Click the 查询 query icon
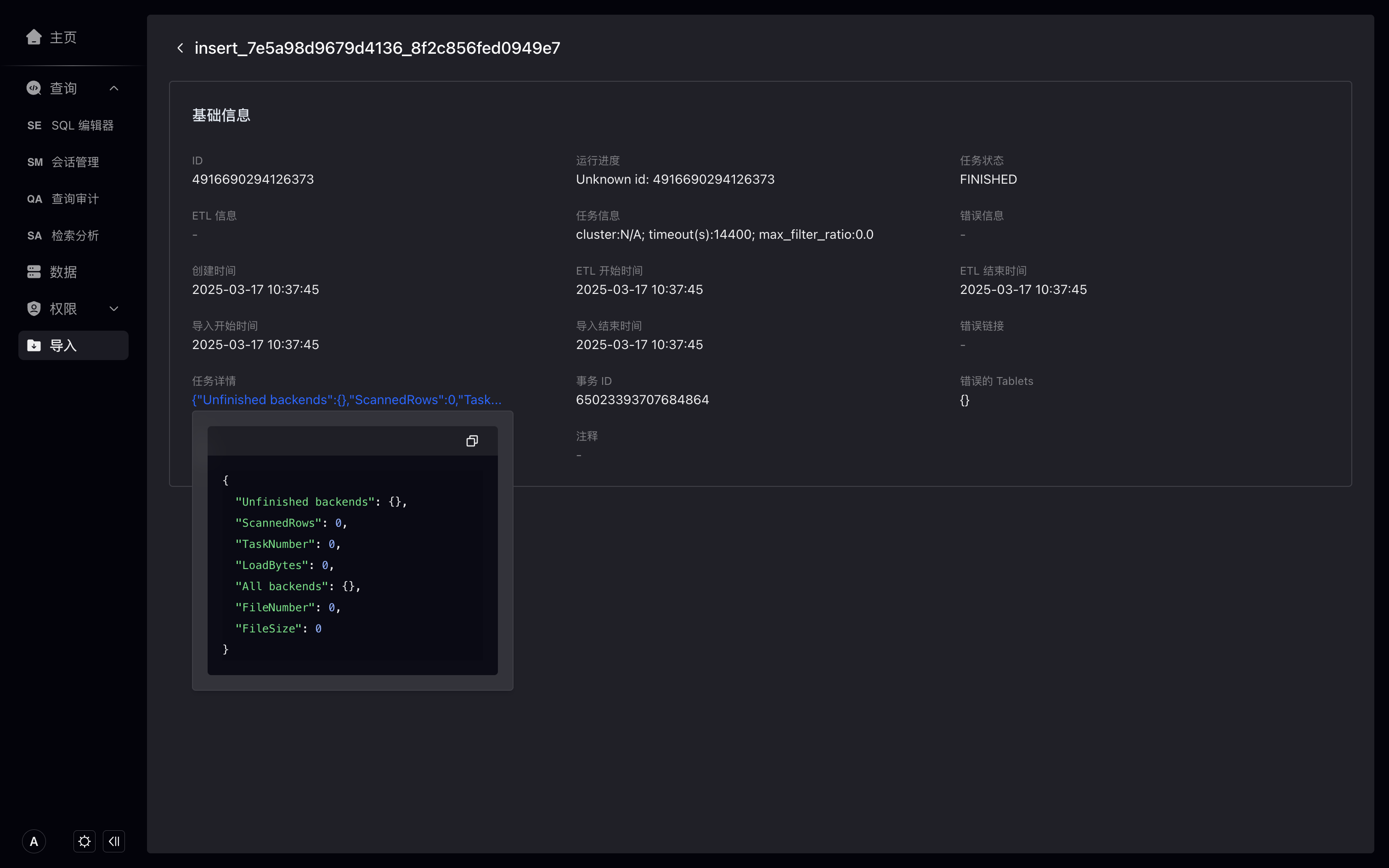1389x868 pixels. point(34,88)
